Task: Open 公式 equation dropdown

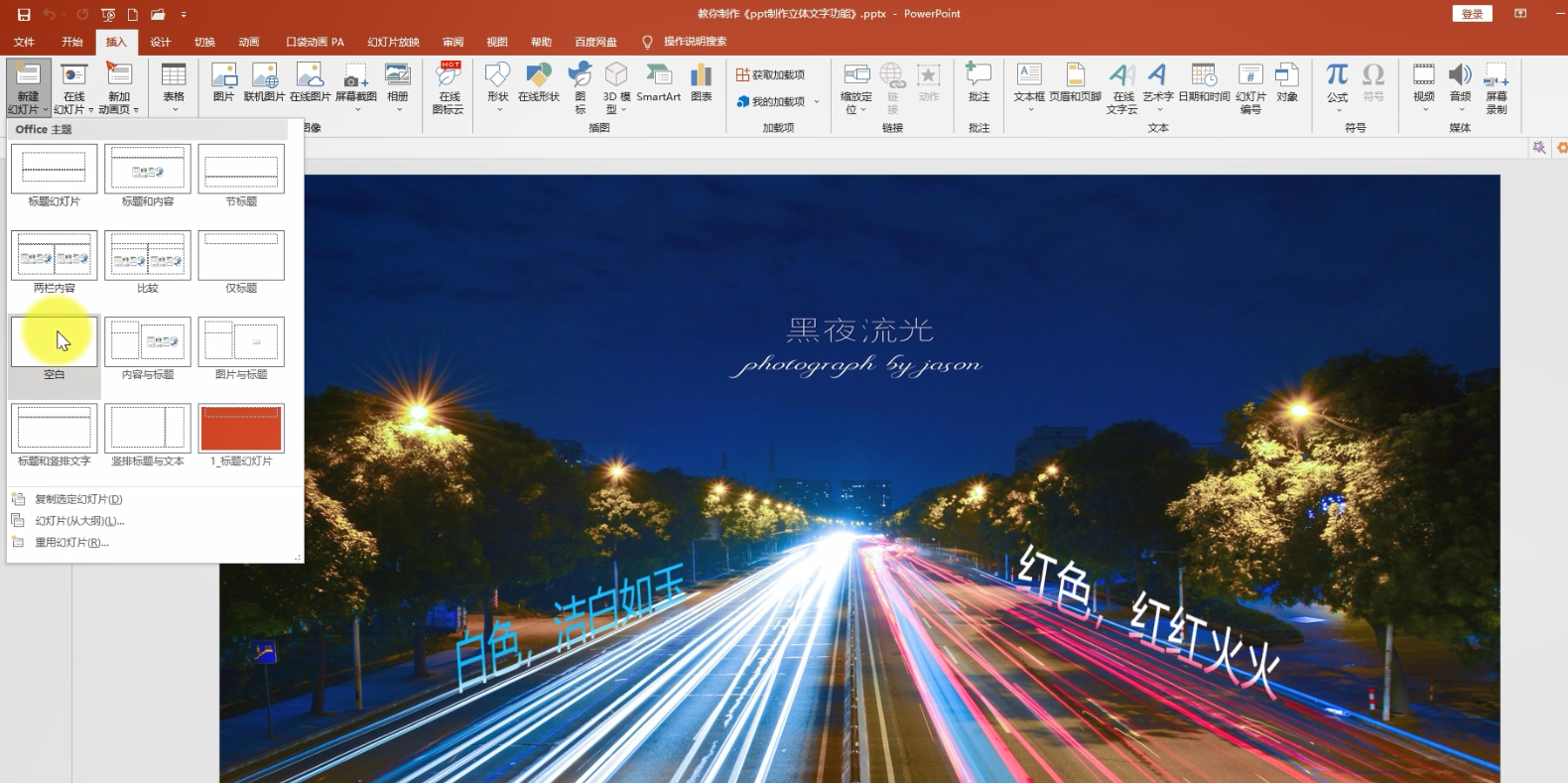Action: tap(1338, 87)
